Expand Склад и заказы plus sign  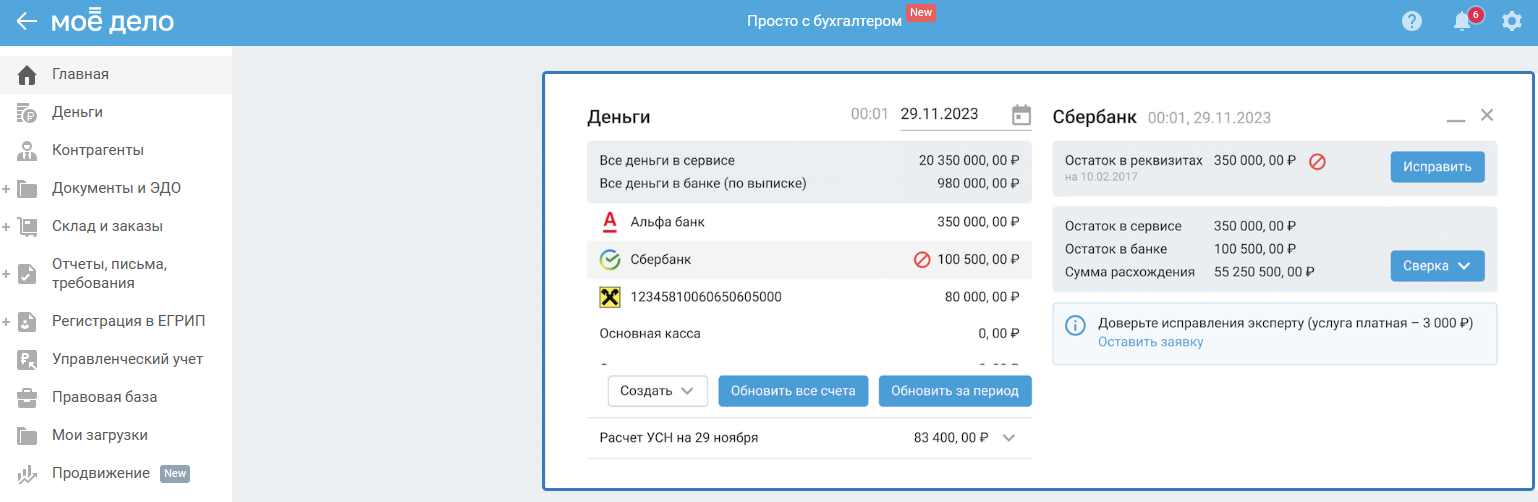pos(7,227)
